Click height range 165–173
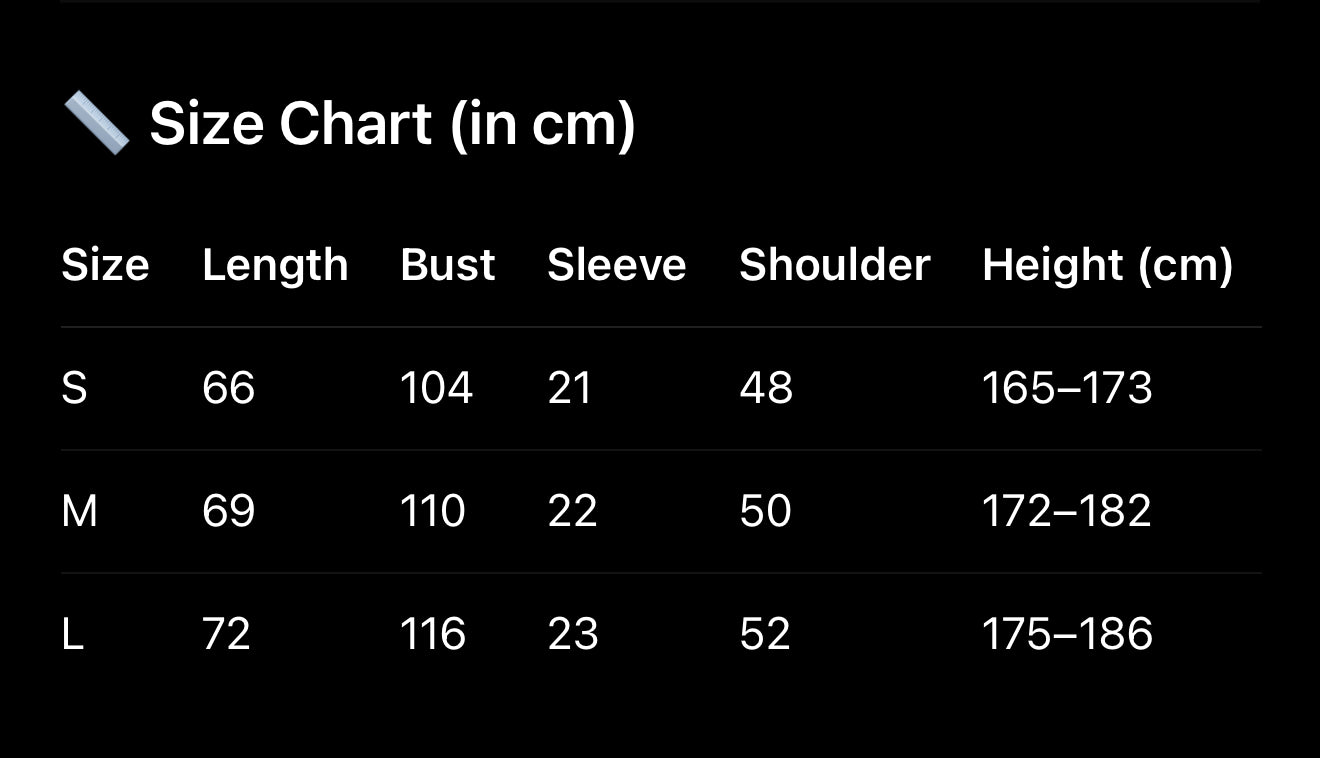The width and height of the screenshot is (1320, 758). [x=1068, y=388]
